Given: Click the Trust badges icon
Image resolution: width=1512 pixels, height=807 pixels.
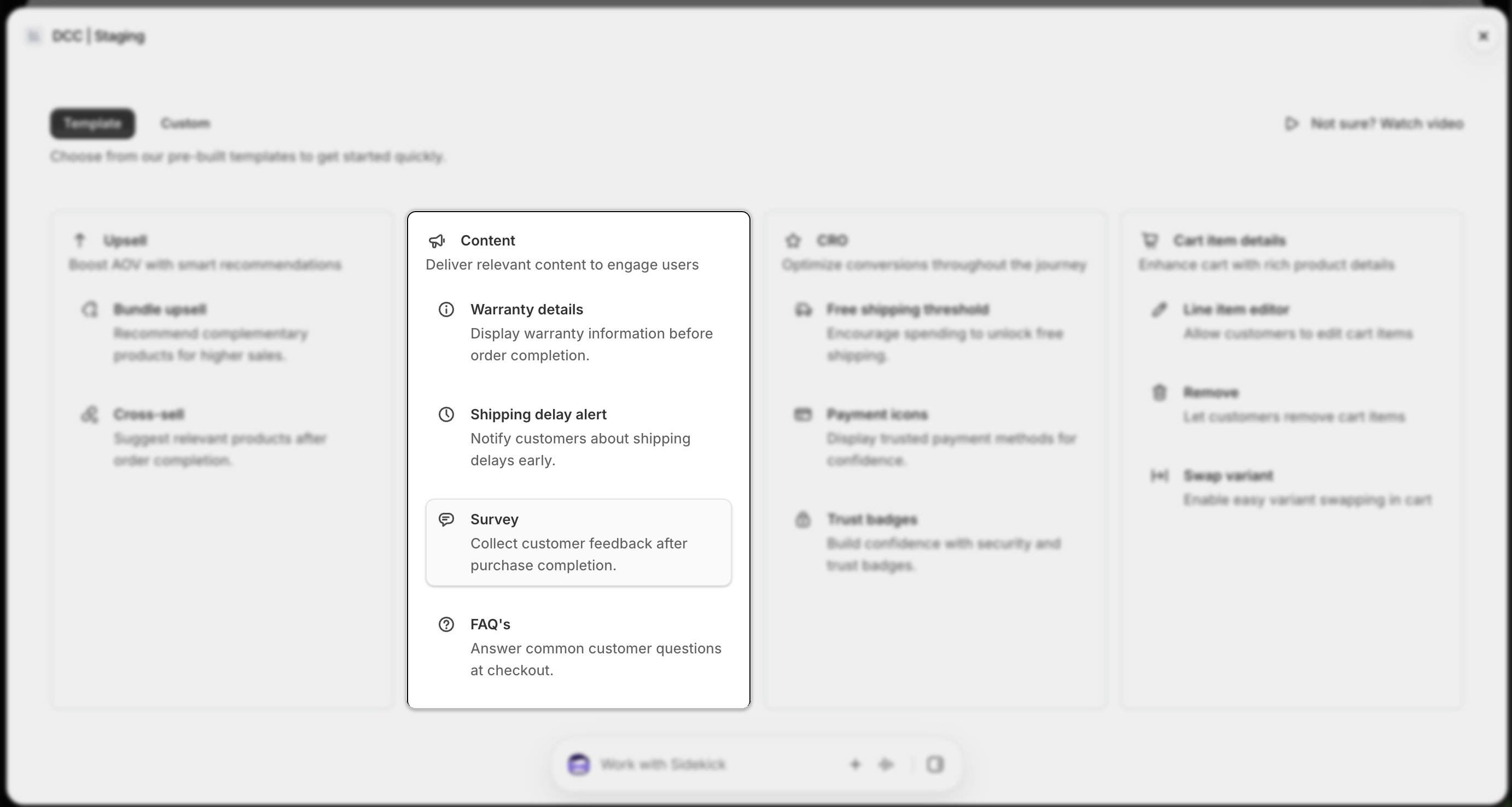Looking at the screenshot, I should pyautogui.click(x=803, y=519).
